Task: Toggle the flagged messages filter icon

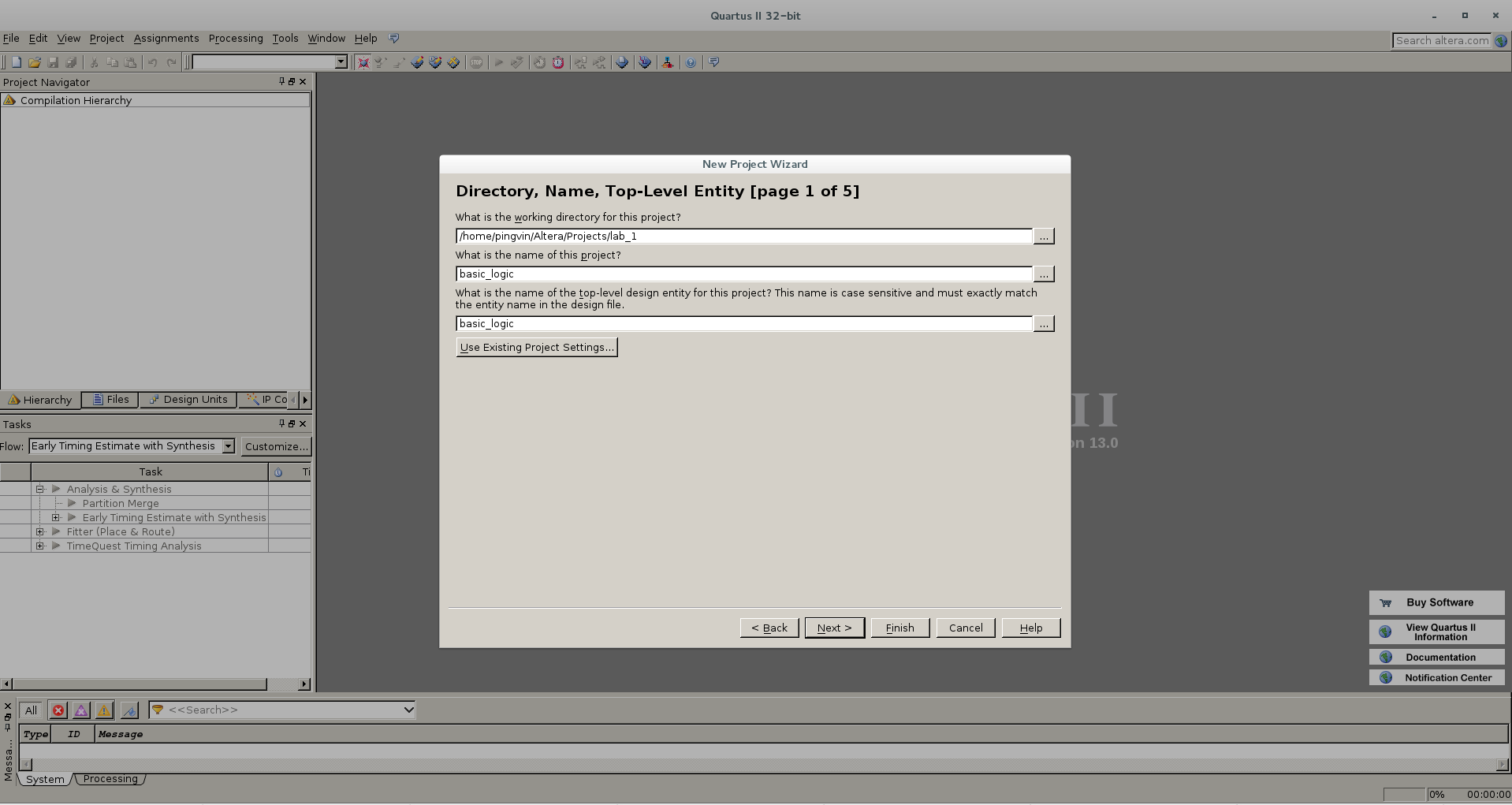Action: [130, 710]
